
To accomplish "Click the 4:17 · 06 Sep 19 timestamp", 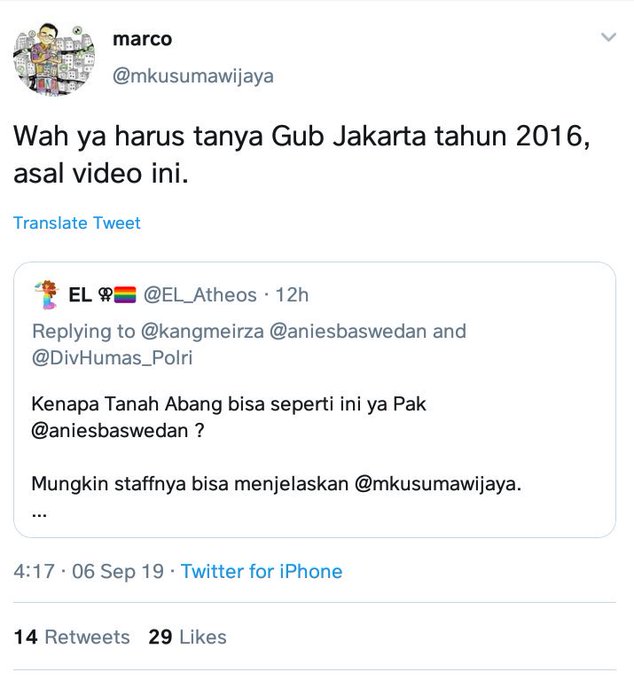I will coord(88,571).
